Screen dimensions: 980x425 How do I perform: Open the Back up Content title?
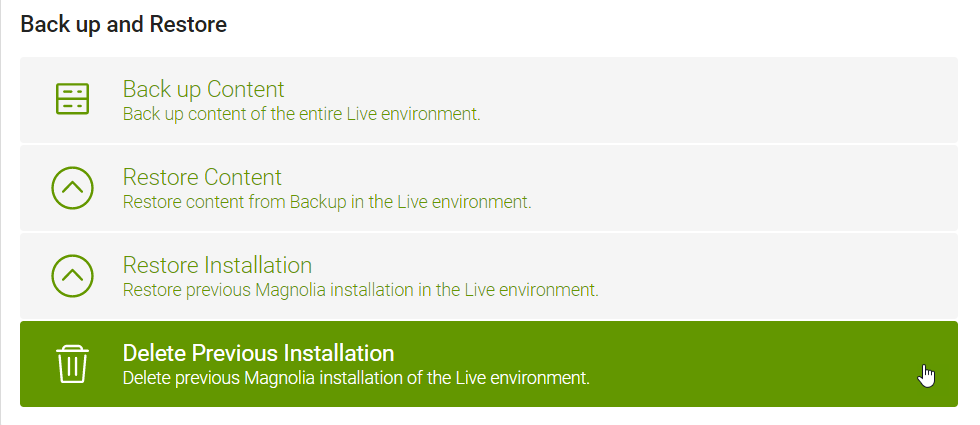pos(203,89)
